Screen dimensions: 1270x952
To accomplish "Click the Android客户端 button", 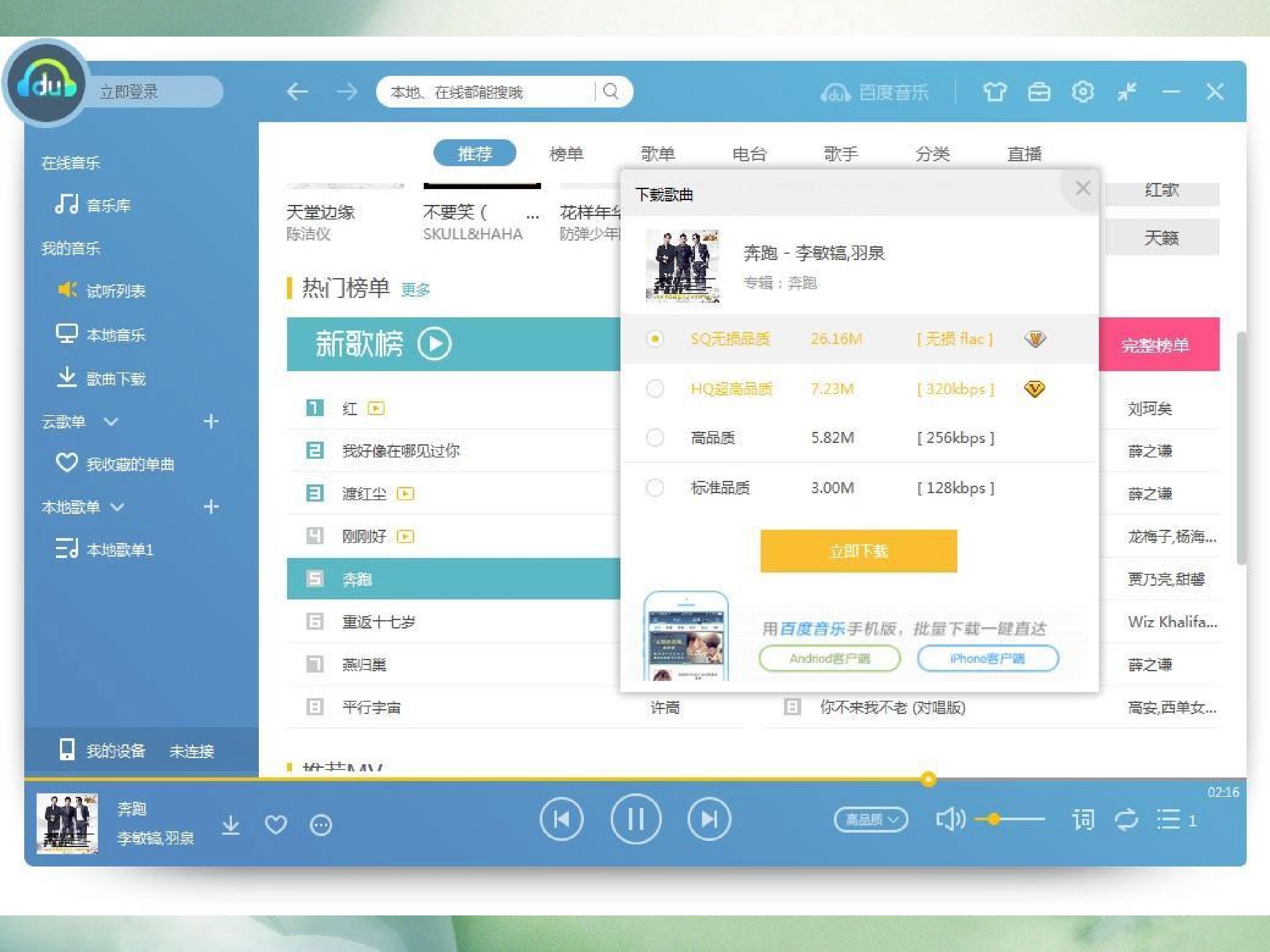I will [829, 658].
